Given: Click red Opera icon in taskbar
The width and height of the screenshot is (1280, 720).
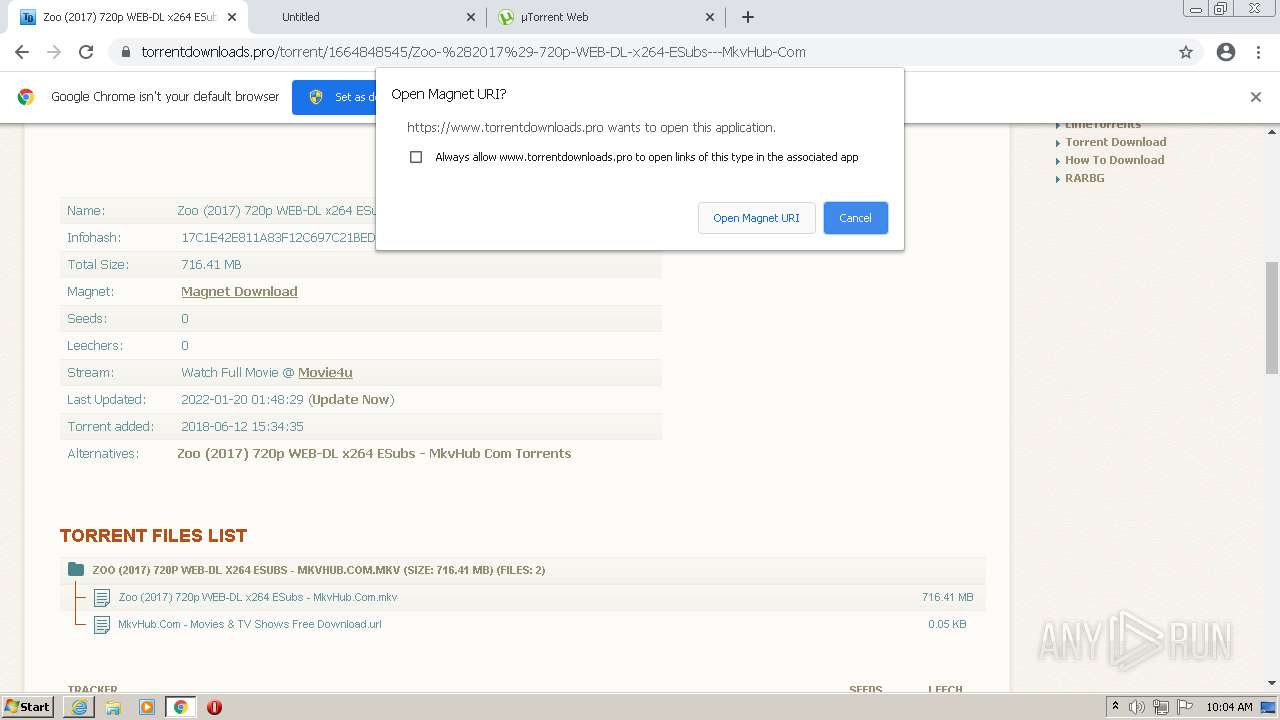Looking at the screenshot, I should pos(214,707).
